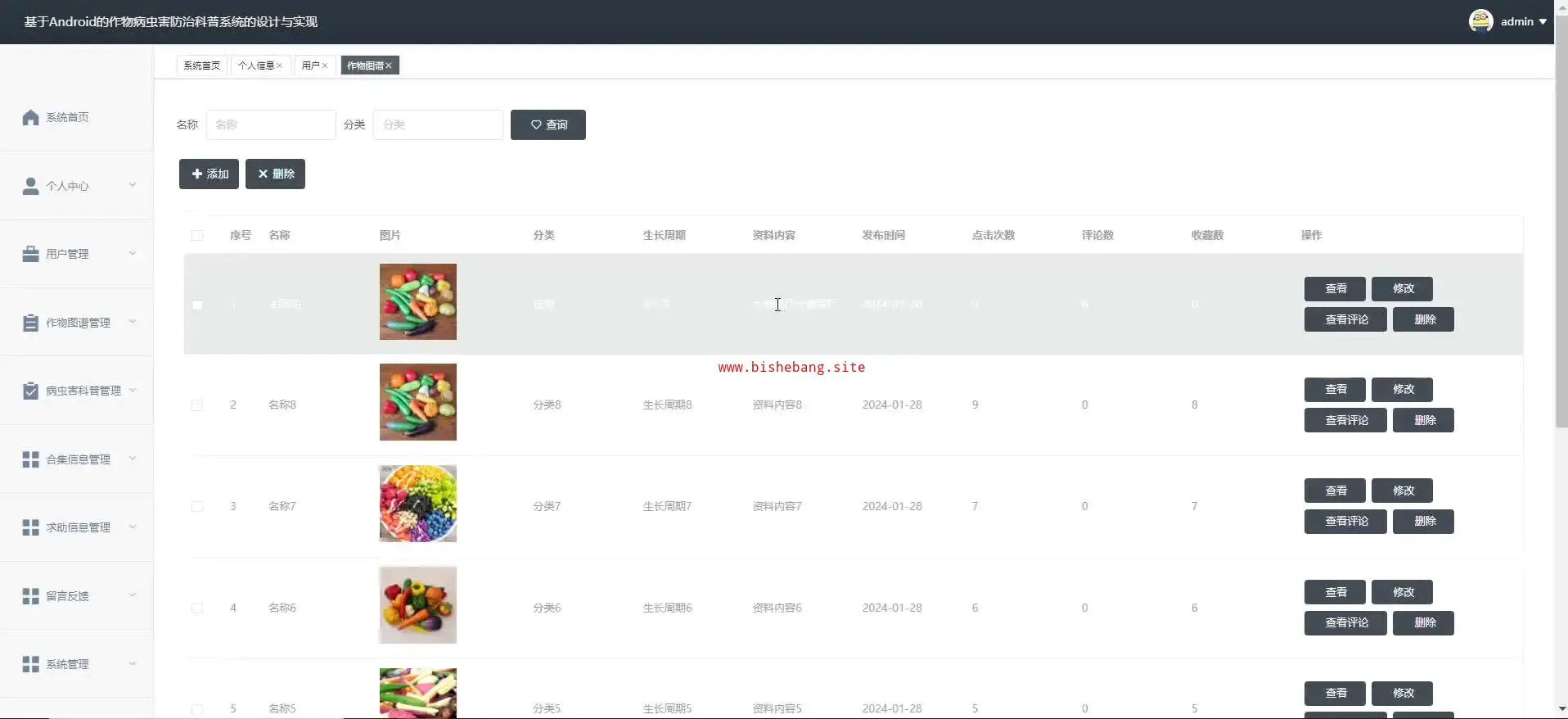This screenshot has height=719, width=1568.
Task: Click the 添加 add button
Action: pos(209,174)
